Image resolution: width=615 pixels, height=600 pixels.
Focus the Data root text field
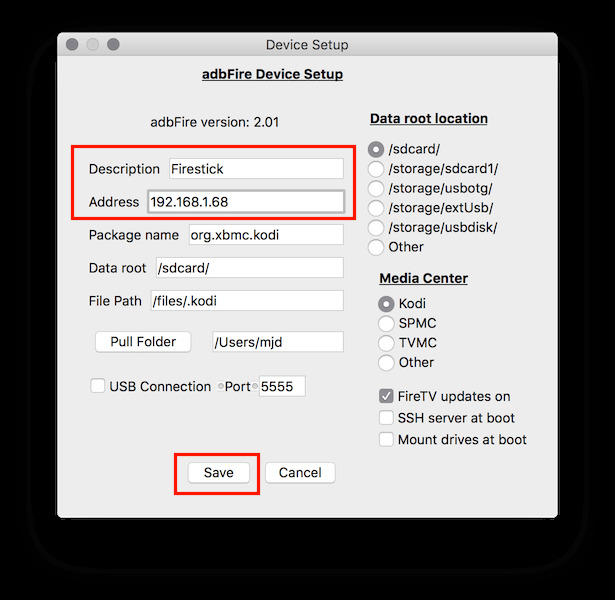pyautogui.click(x=250, y=267)
